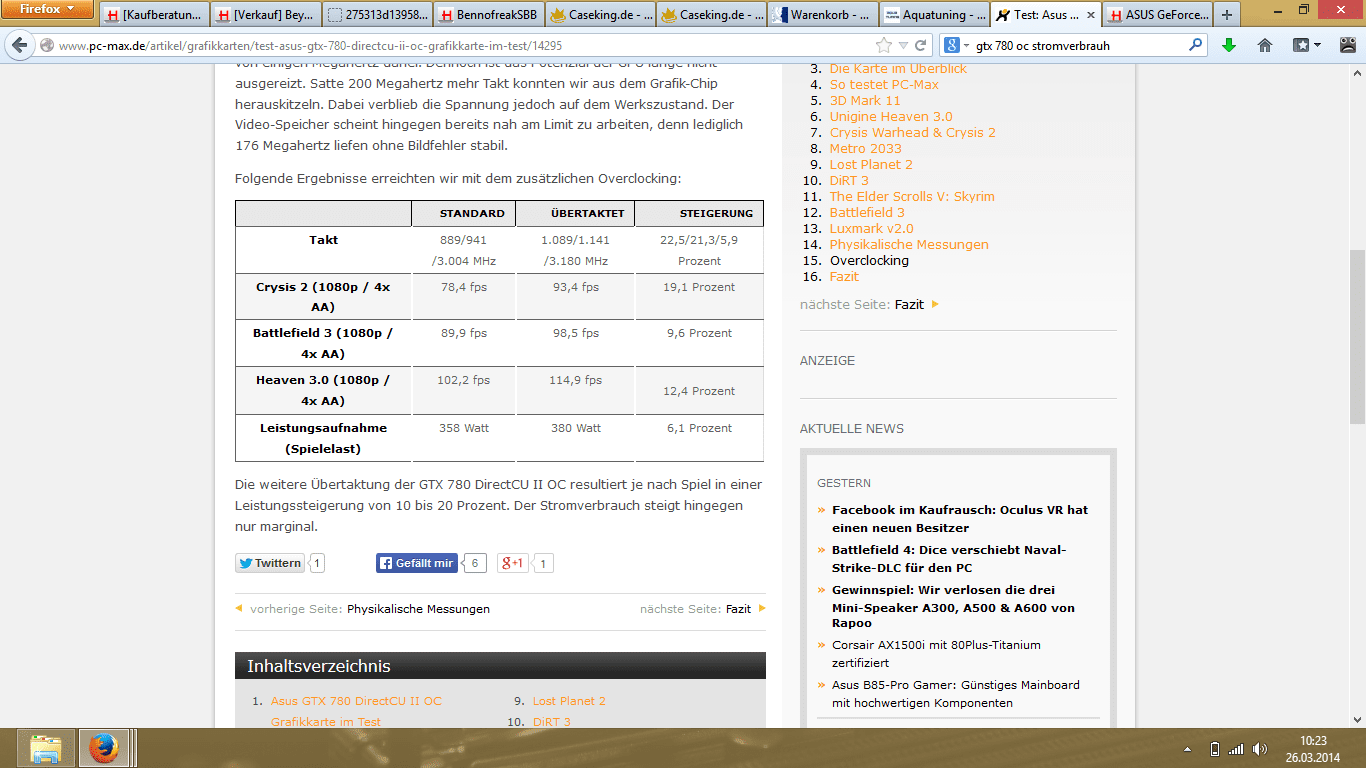Read news Facebook im Kaufrausch Oculus VR
The image size is (1366, 768).
(x=960, y=518)
